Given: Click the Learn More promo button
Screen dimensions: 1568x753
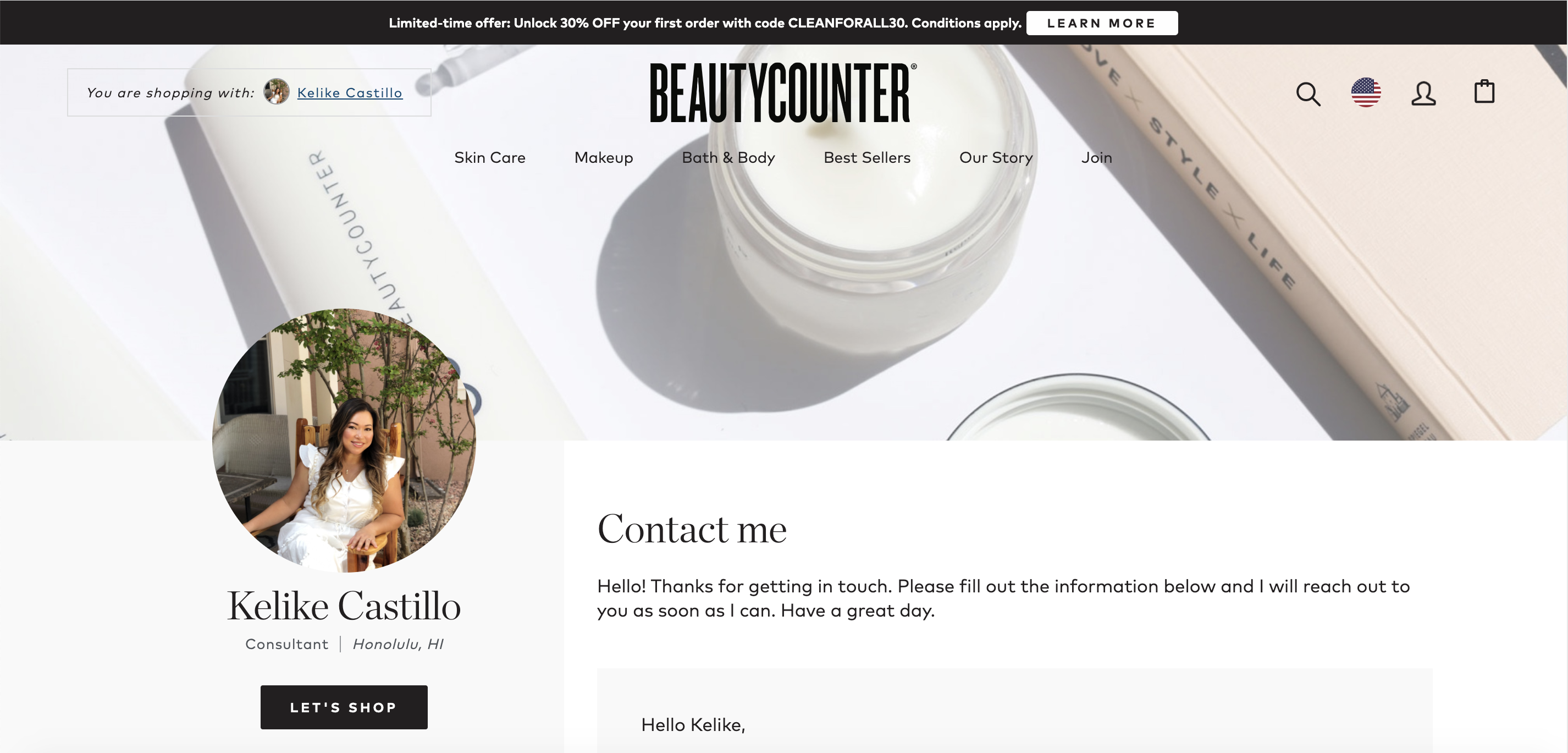Looking at the screenshot, I should point(1102,23).
